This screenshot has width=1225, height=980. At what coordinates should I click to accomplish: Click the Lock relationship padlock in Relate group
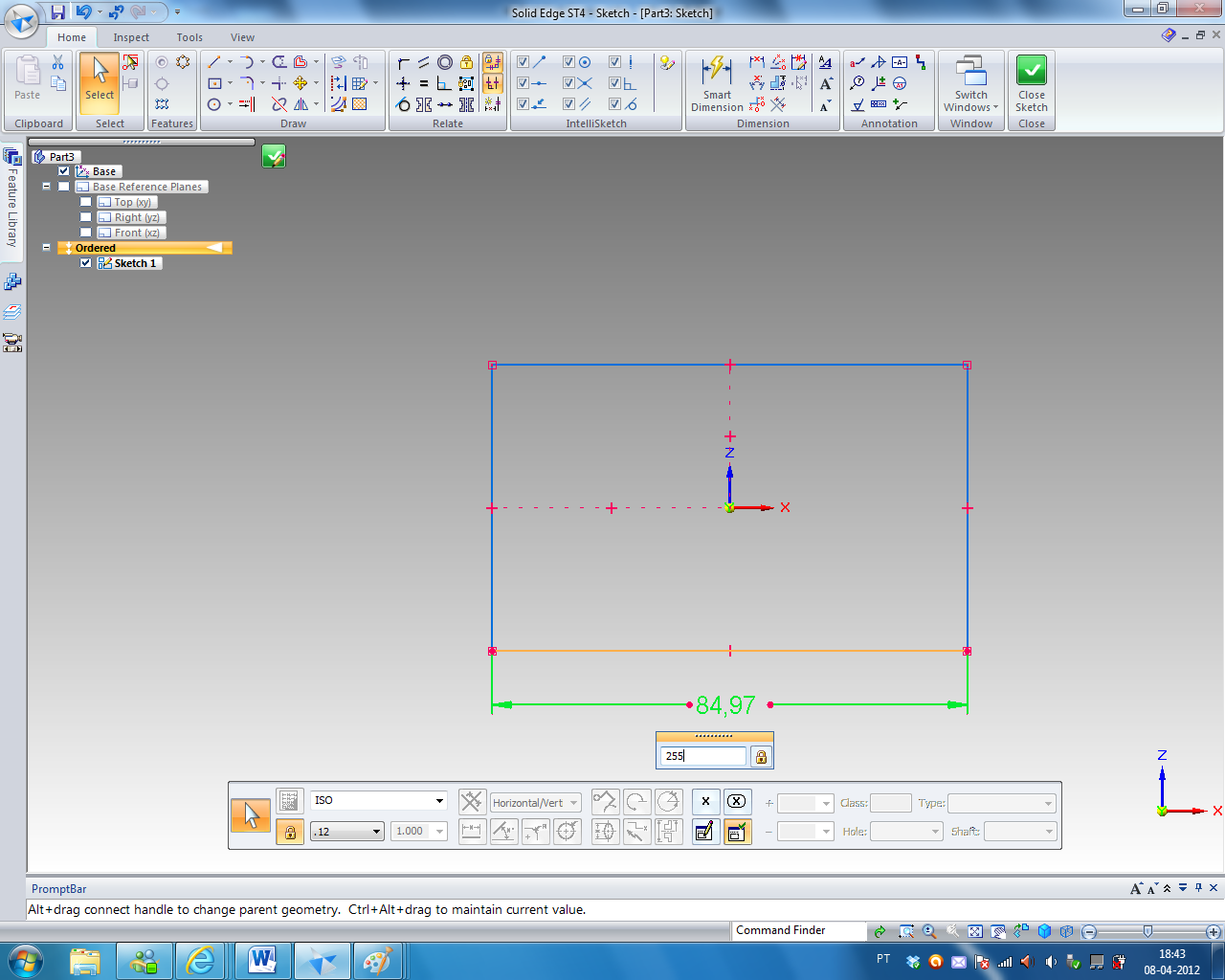(x=466, y=62)
